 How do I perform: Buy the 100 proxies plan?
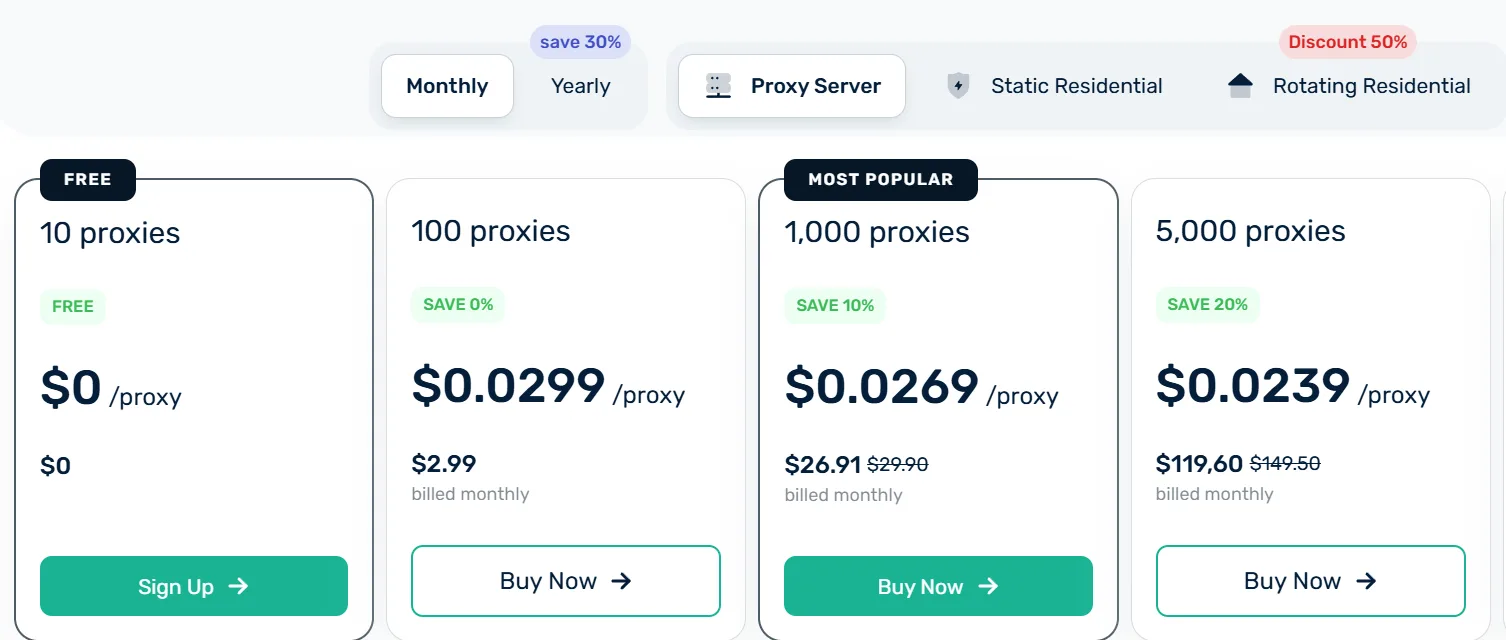pos(565,581)
